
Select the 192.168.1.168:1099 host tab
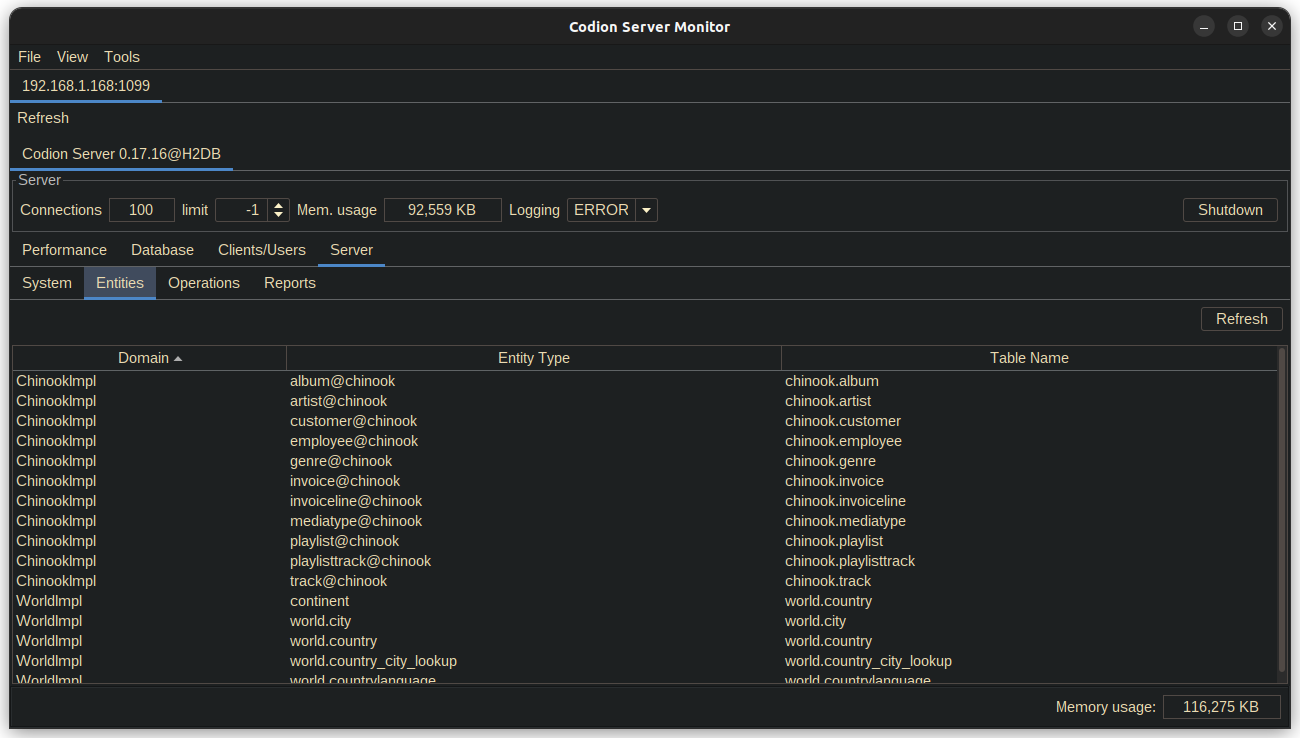86,86
